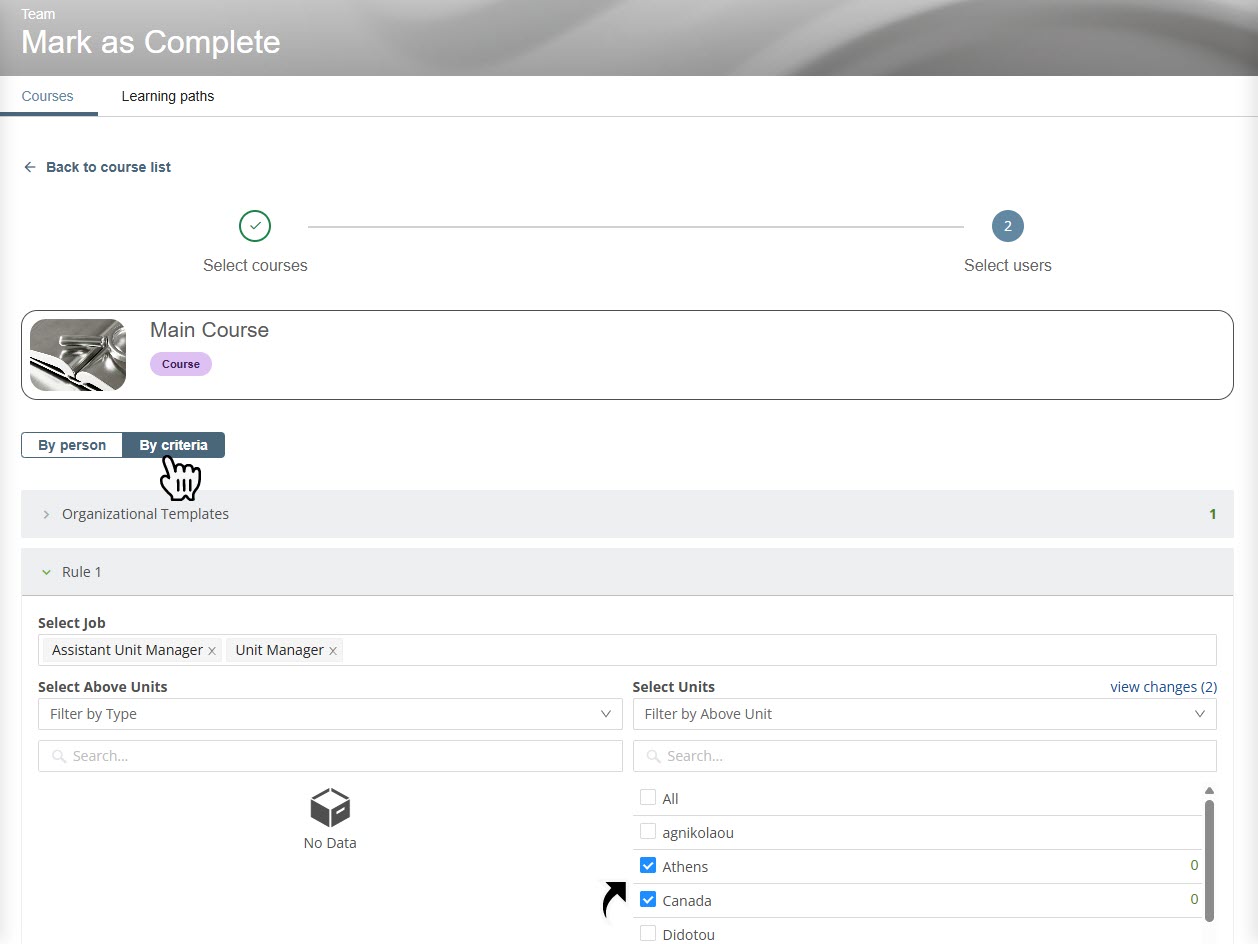
Task: Check the All units checkbox
Action: point(648,798)
